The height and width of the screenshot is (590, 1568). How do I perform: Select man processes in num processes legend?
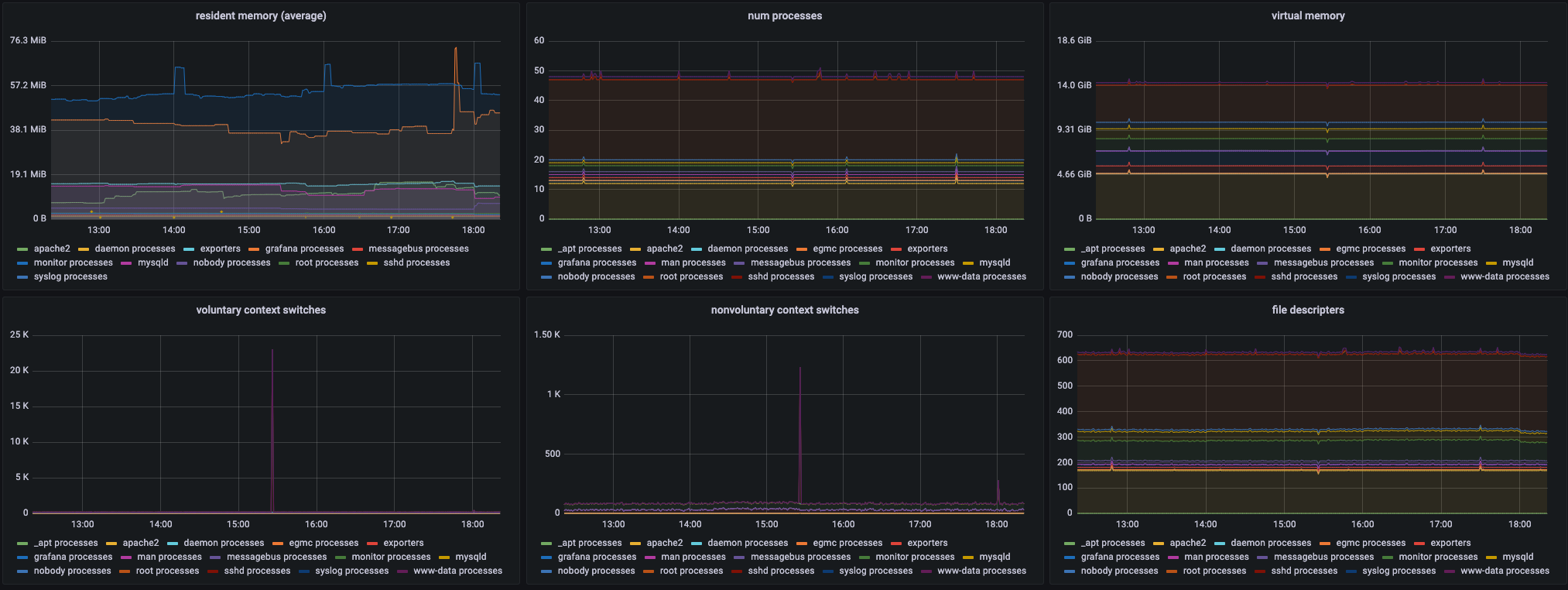coord(693,262)
